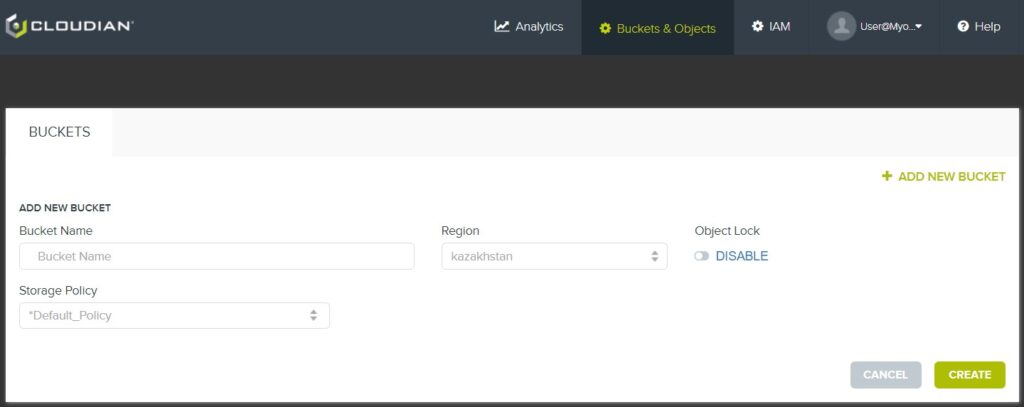Focus the Bucket Name input field
The width and height of the screenshot is (1024, 407).
pos(217,256)
